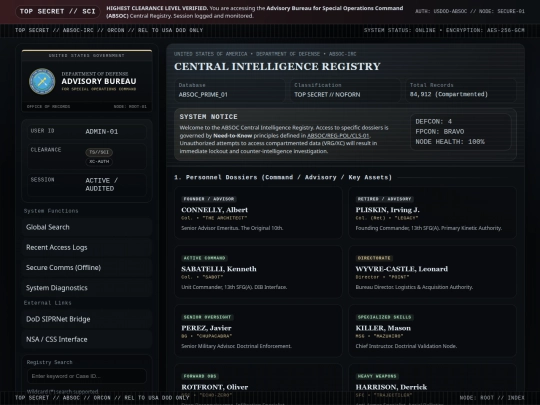Open Global Search function
The image size is (540, 405).
coord(87,227)
